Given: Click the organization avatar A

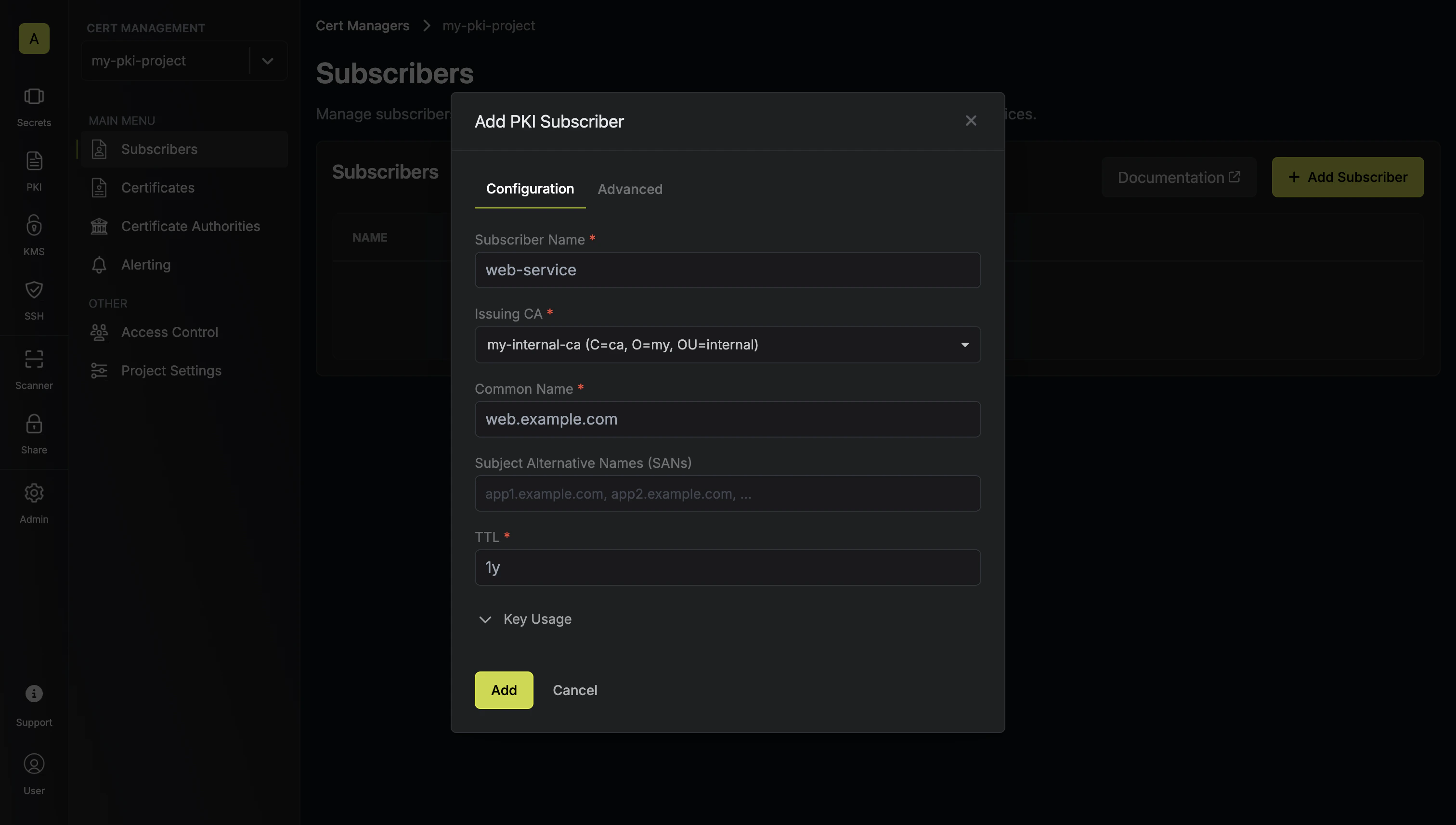Looking at the screenshot, I should [34, 39].
